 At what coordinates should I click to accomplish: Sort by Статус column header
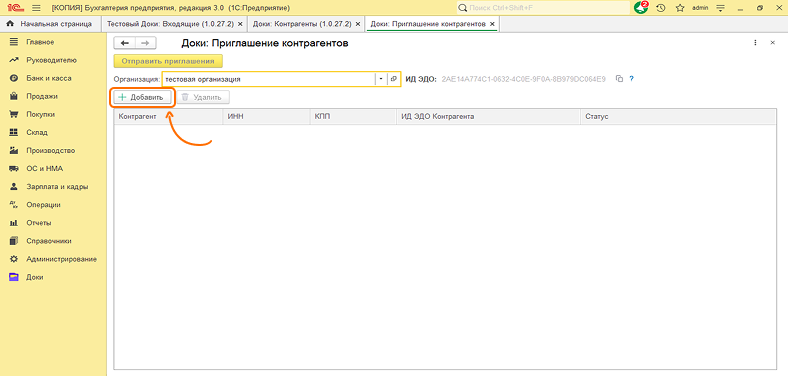tap(678, 117)
